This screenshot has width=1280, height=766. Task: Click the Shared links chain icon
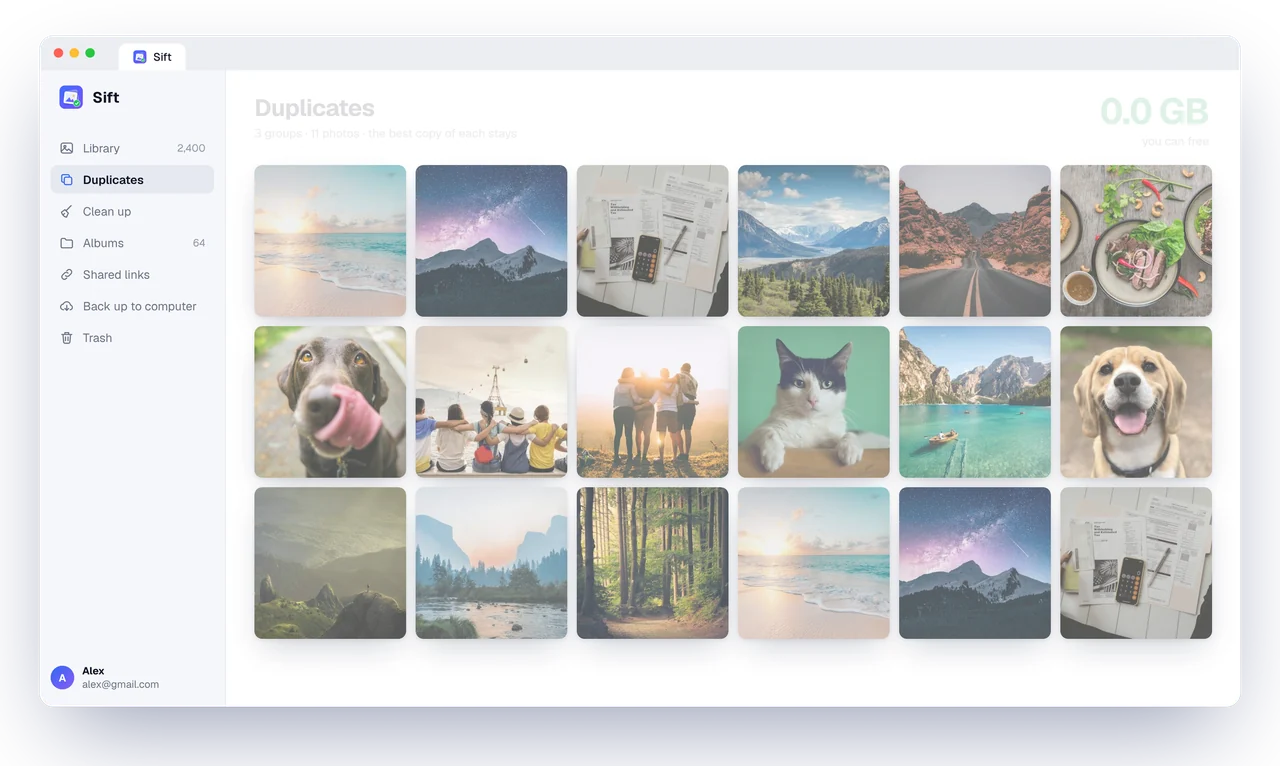[67, 275]
